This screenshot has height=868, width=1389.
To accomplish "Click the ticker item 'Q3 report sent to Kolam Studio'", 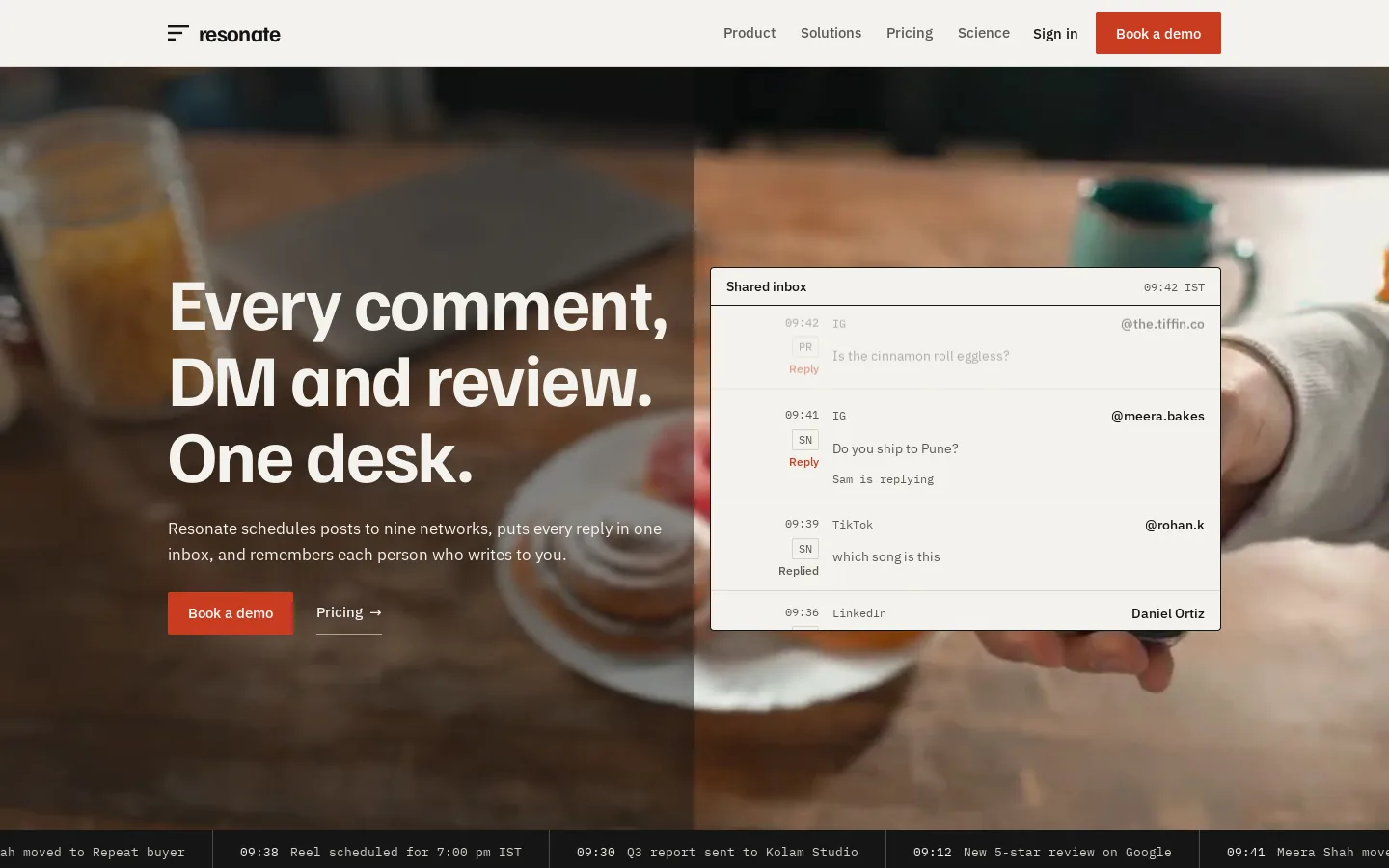I will click(743, 853).
